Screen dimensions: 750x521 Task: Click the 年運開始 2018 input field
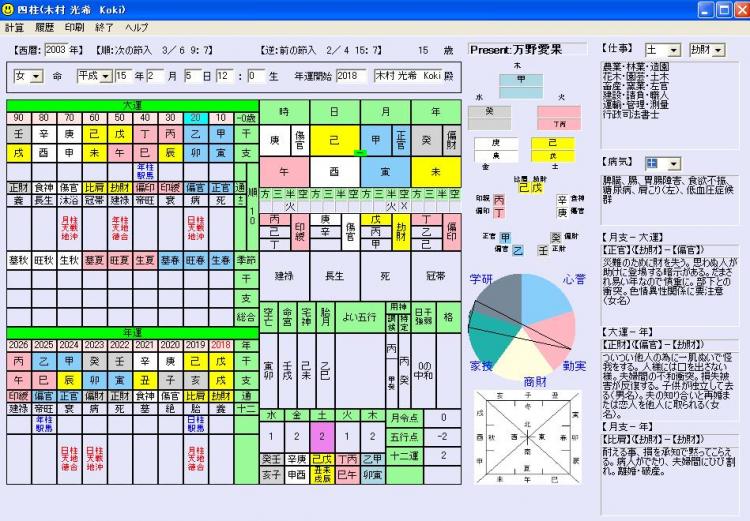(x=351, y=76)
